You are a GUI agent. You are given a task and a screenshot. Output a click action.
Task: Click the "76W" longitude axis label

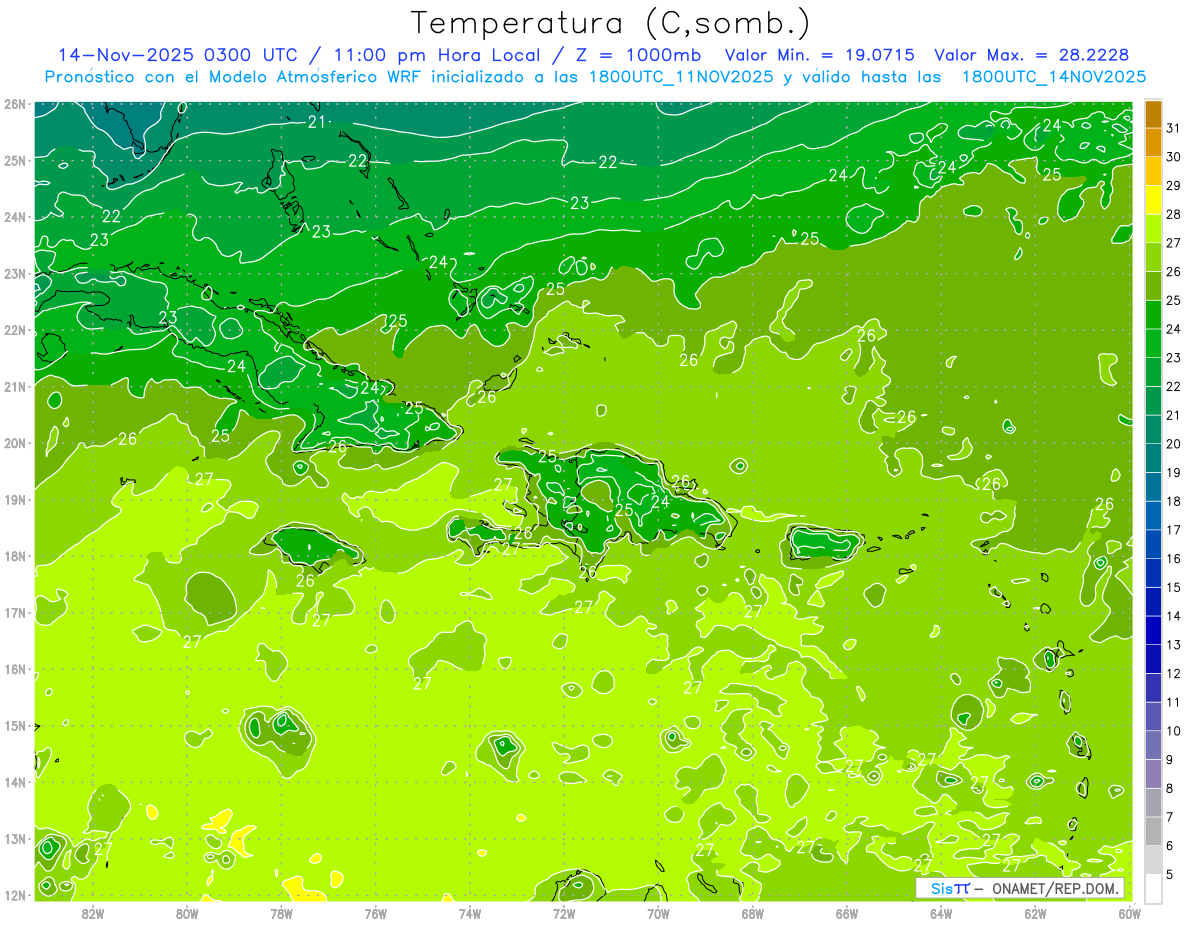pos(376,913)
